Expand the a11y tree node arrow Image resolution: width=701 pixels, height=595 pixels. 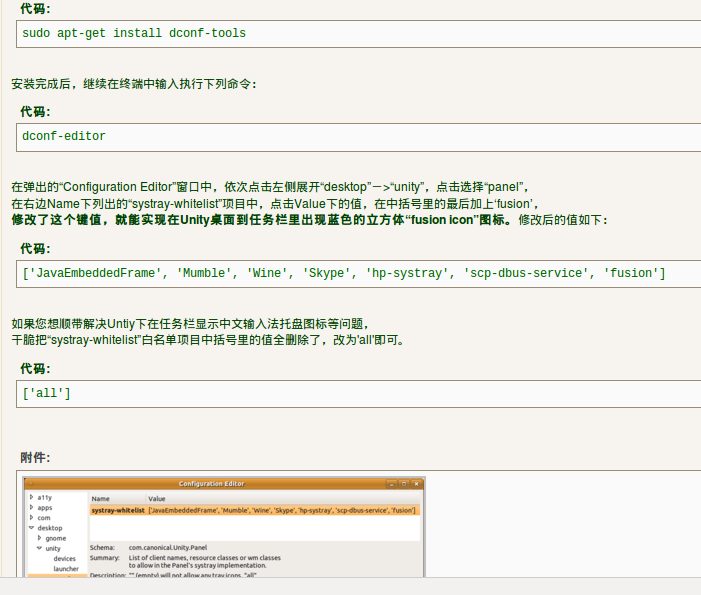31,497
